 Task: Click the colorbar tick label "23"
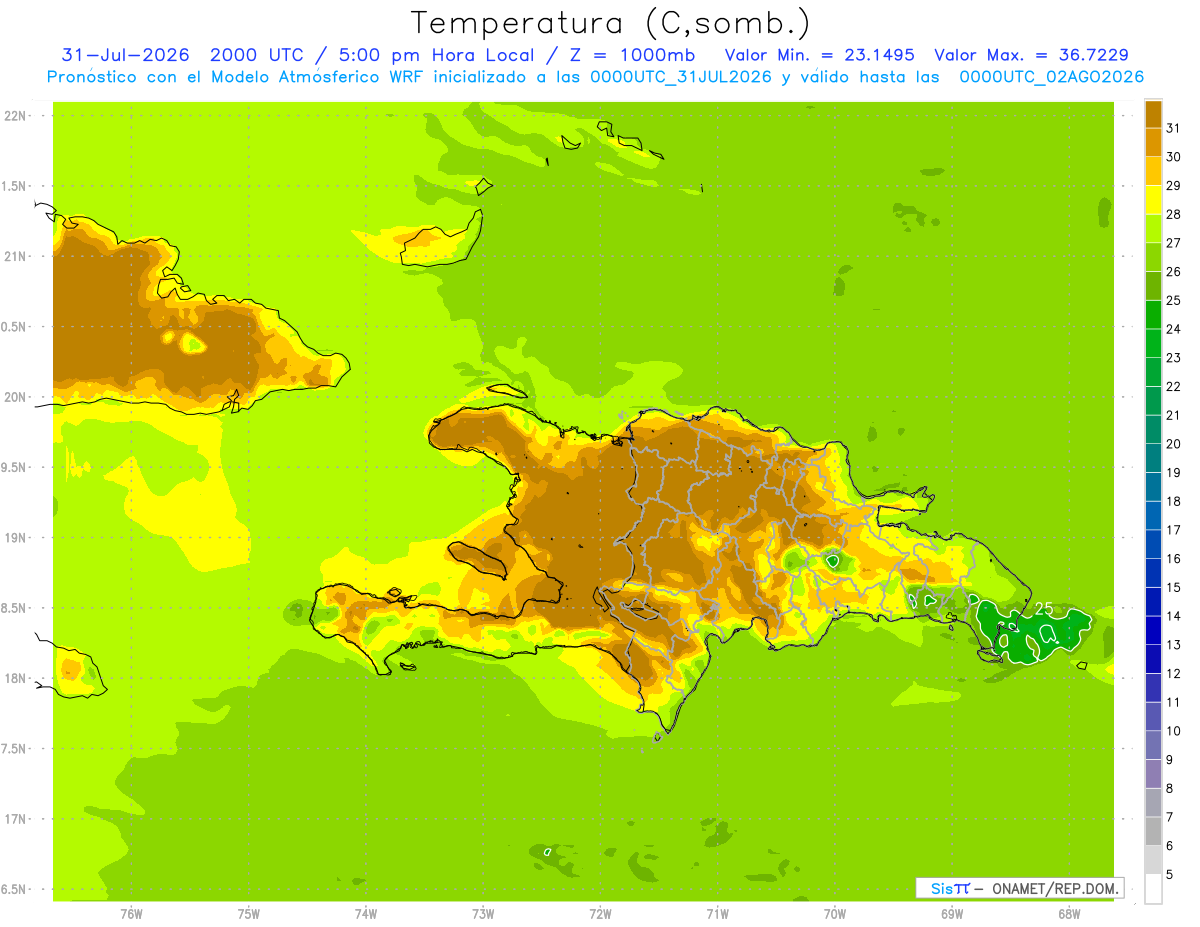(1173, 358)
